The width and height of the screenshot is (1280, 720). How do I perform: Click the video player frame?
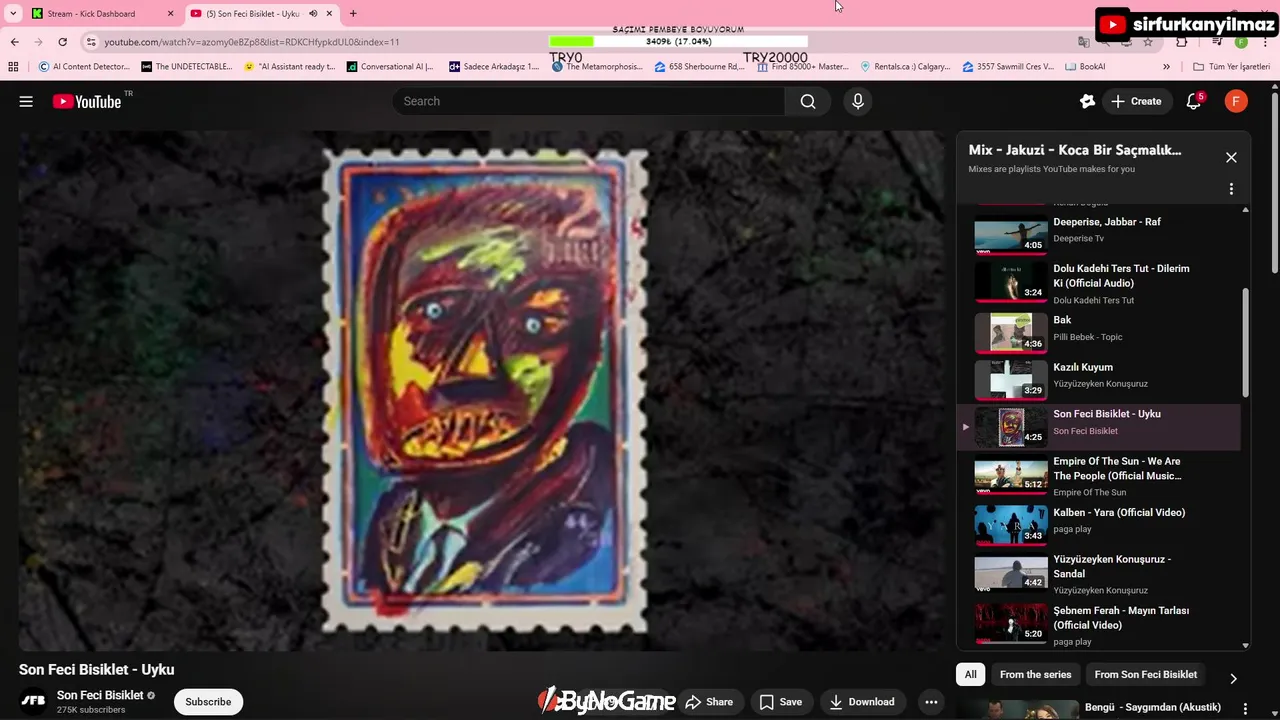480,391
